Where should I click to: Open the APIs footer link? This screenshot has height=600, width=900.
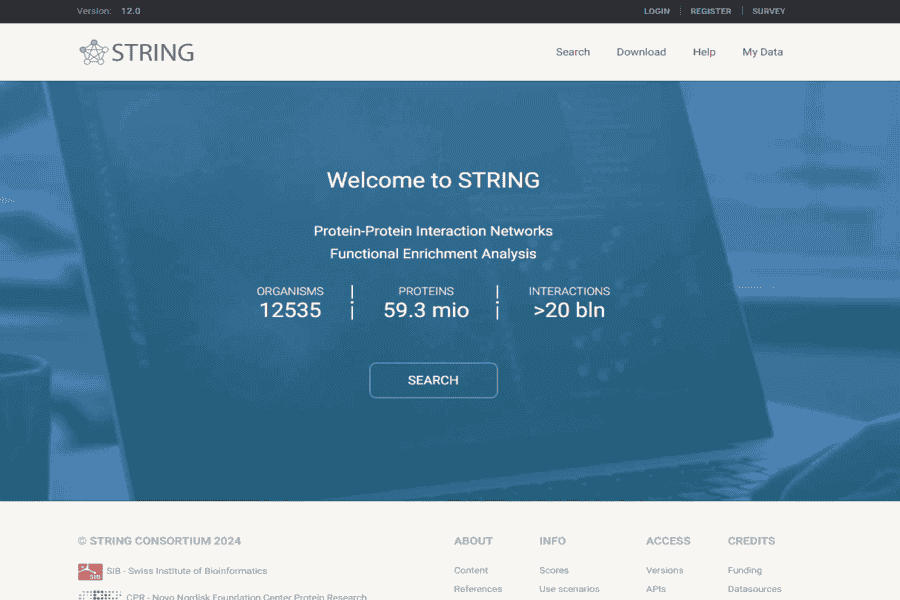(655, 589)
